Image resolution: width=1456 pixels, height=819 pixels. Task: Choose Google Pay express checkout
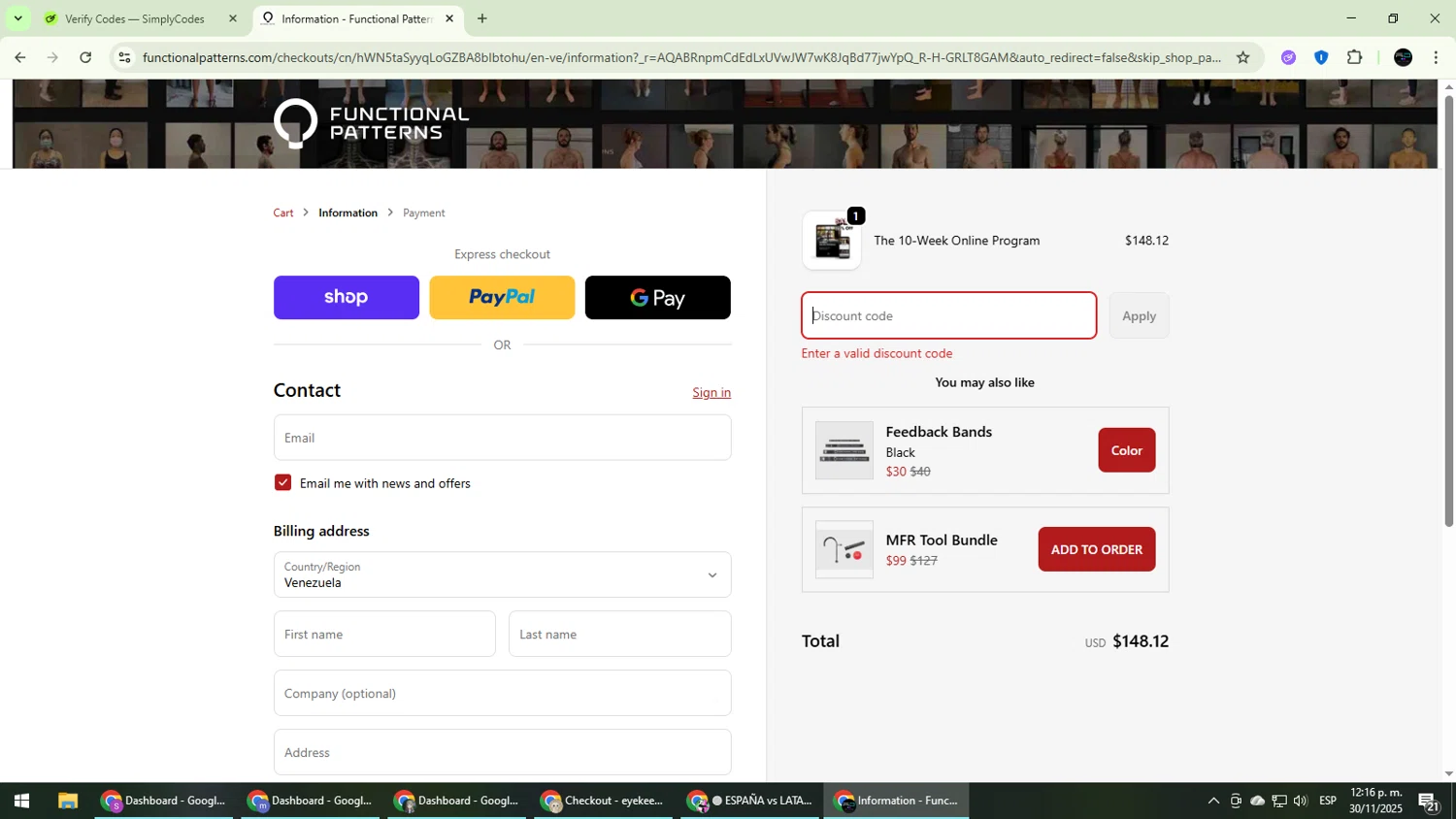[x=658, y=297]
